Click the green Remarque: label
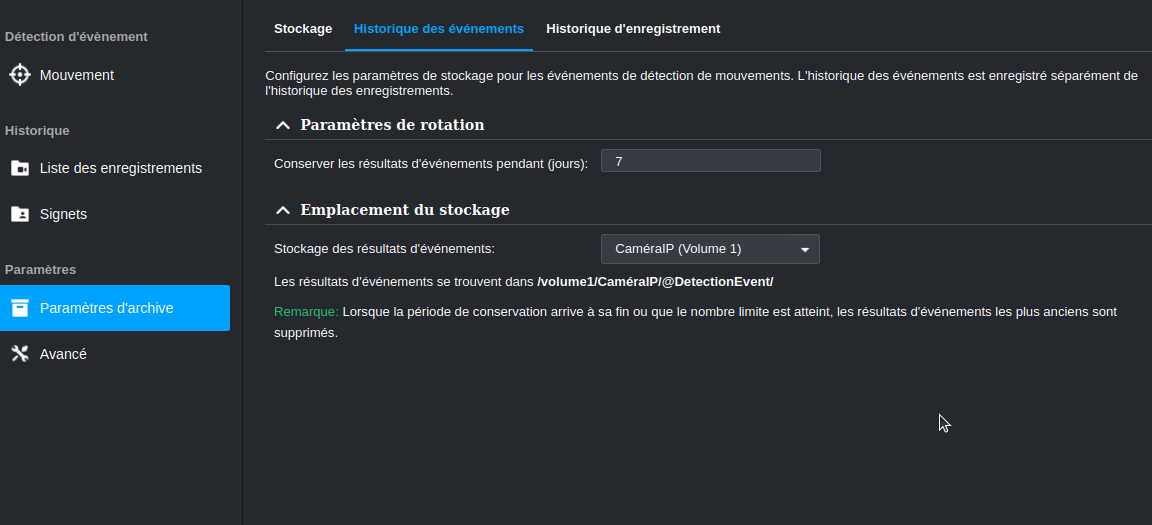Image resolution: width=1152 pixels, height=525 pixels. [306, 311]
